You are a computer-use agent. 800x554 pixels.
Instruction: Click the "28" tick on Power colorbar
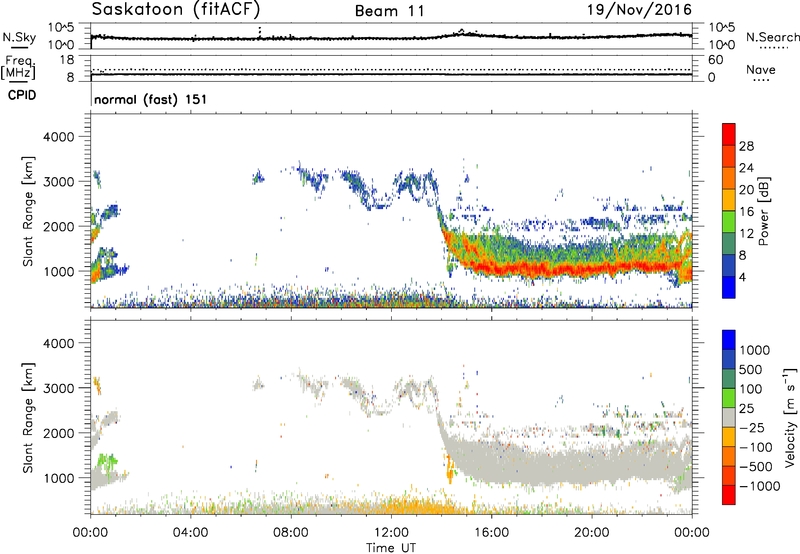coord(746,146)
